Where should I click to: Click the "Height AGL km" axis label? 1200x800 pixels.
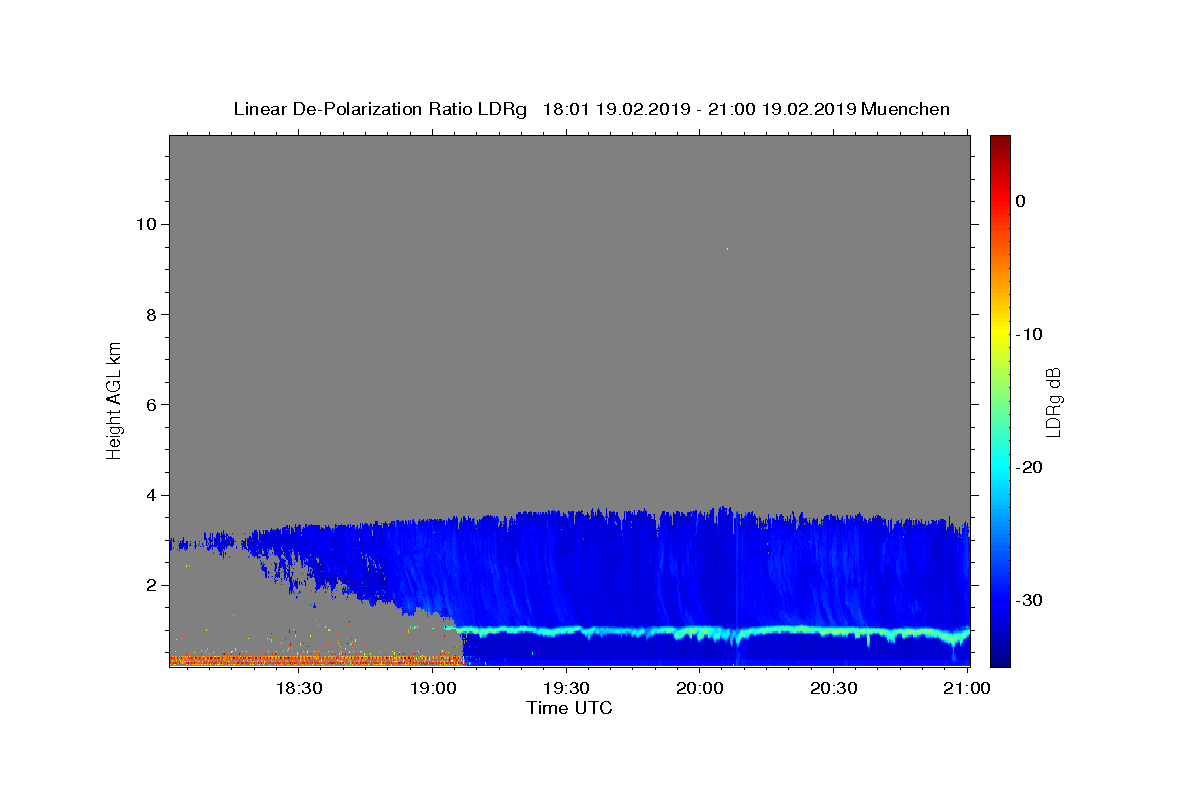114,399
